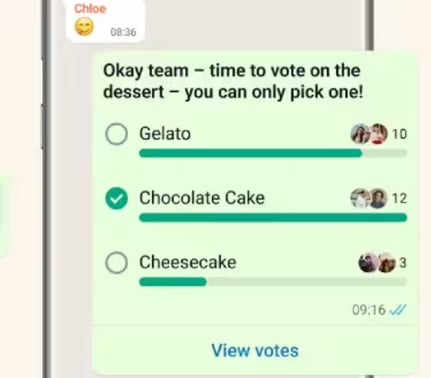The height and width of the screenshot is (378, 431).
Task: Tap Chloe's sender name
Action: point(90,8)
